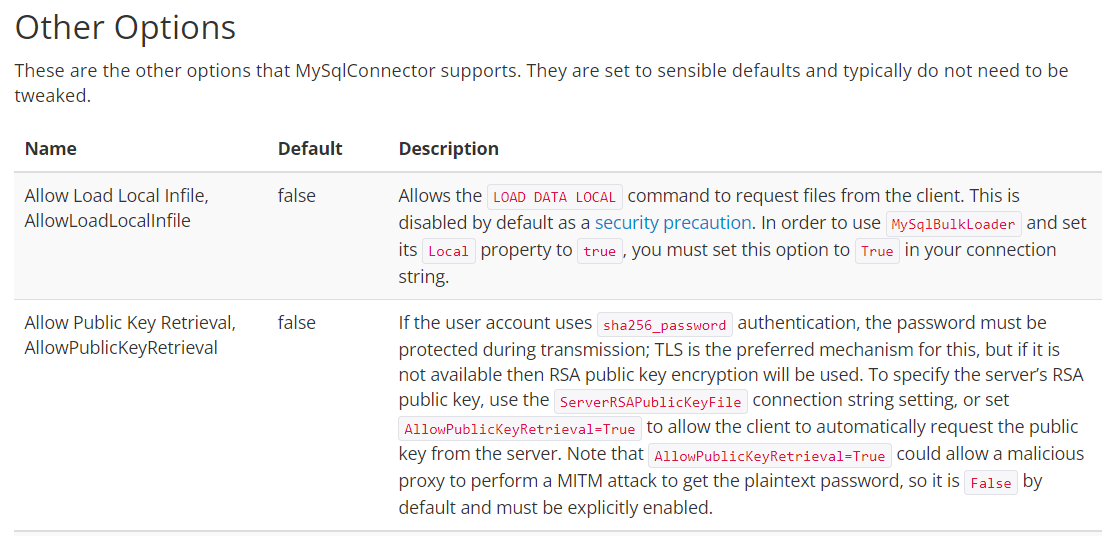The image size is (1108, 536).
Task: Click the capitalized "True" code value
Action: tap(877, 251)
